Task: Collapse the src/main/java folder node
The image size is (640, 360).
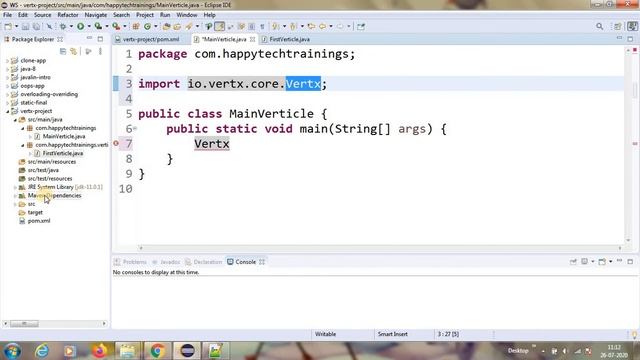Action: click(15, 120)
